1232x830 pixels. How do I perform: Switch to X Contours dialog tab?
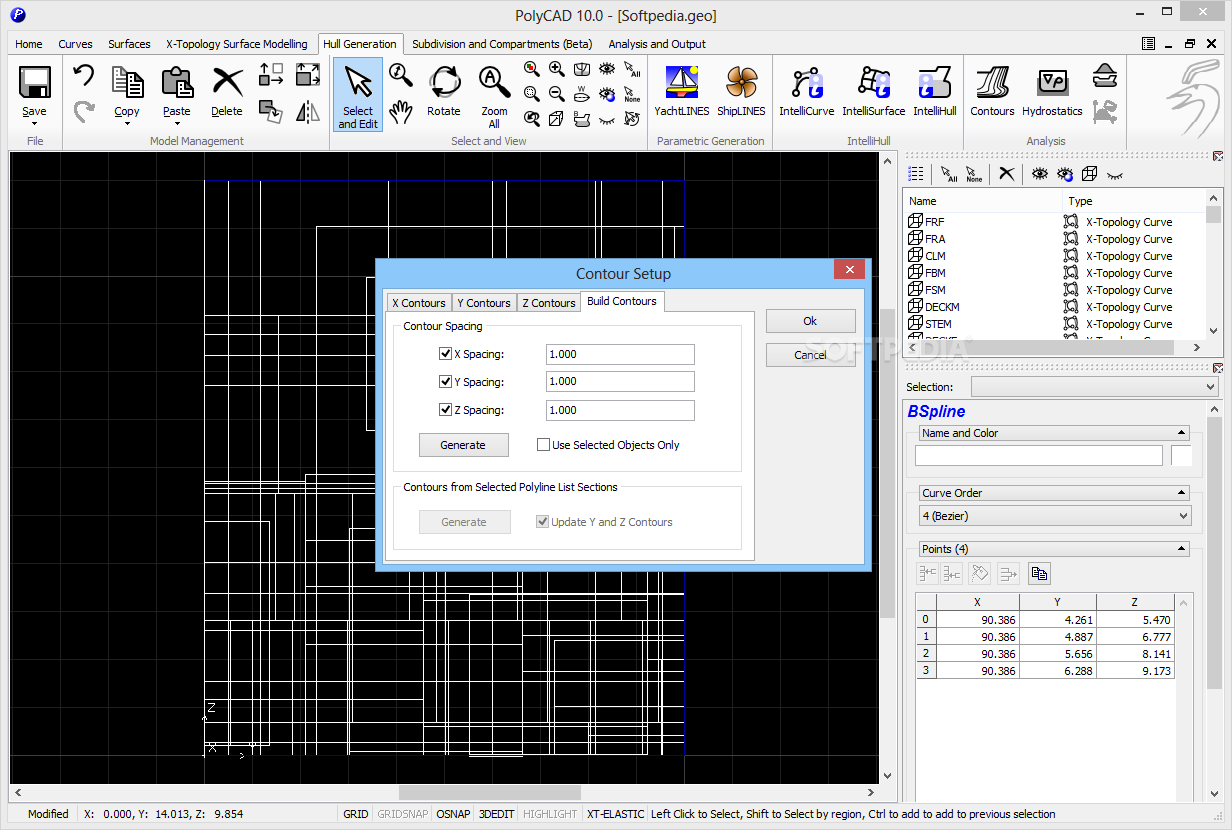(x=418, y=303)
